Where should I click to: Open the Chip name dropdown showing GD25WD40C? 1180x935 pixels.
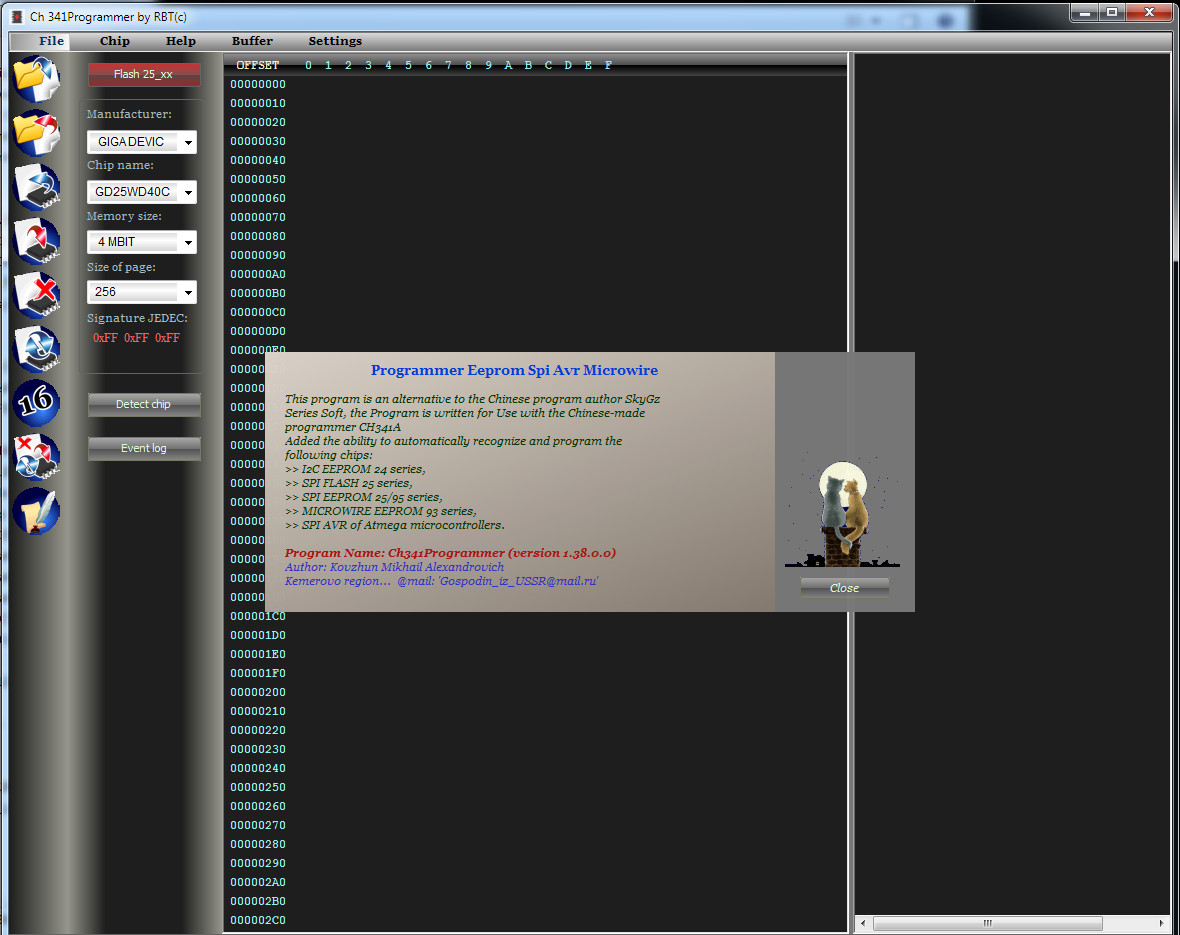coord(141,192)
